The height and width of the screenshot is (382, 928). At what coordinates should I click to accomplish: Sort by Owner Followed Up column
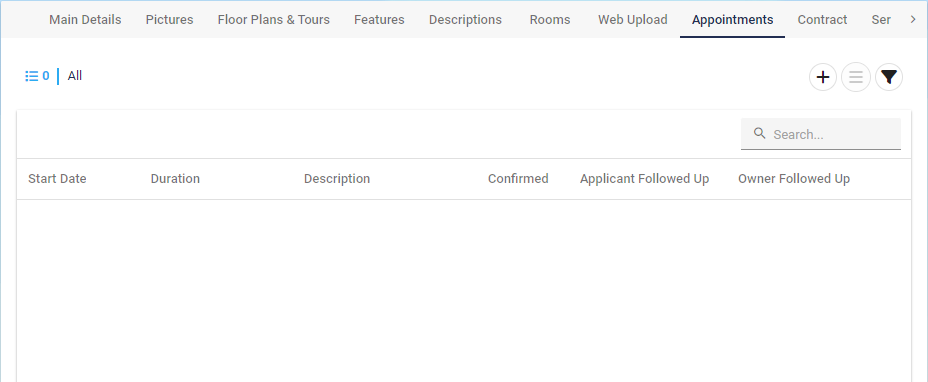[x=794, y=178]
